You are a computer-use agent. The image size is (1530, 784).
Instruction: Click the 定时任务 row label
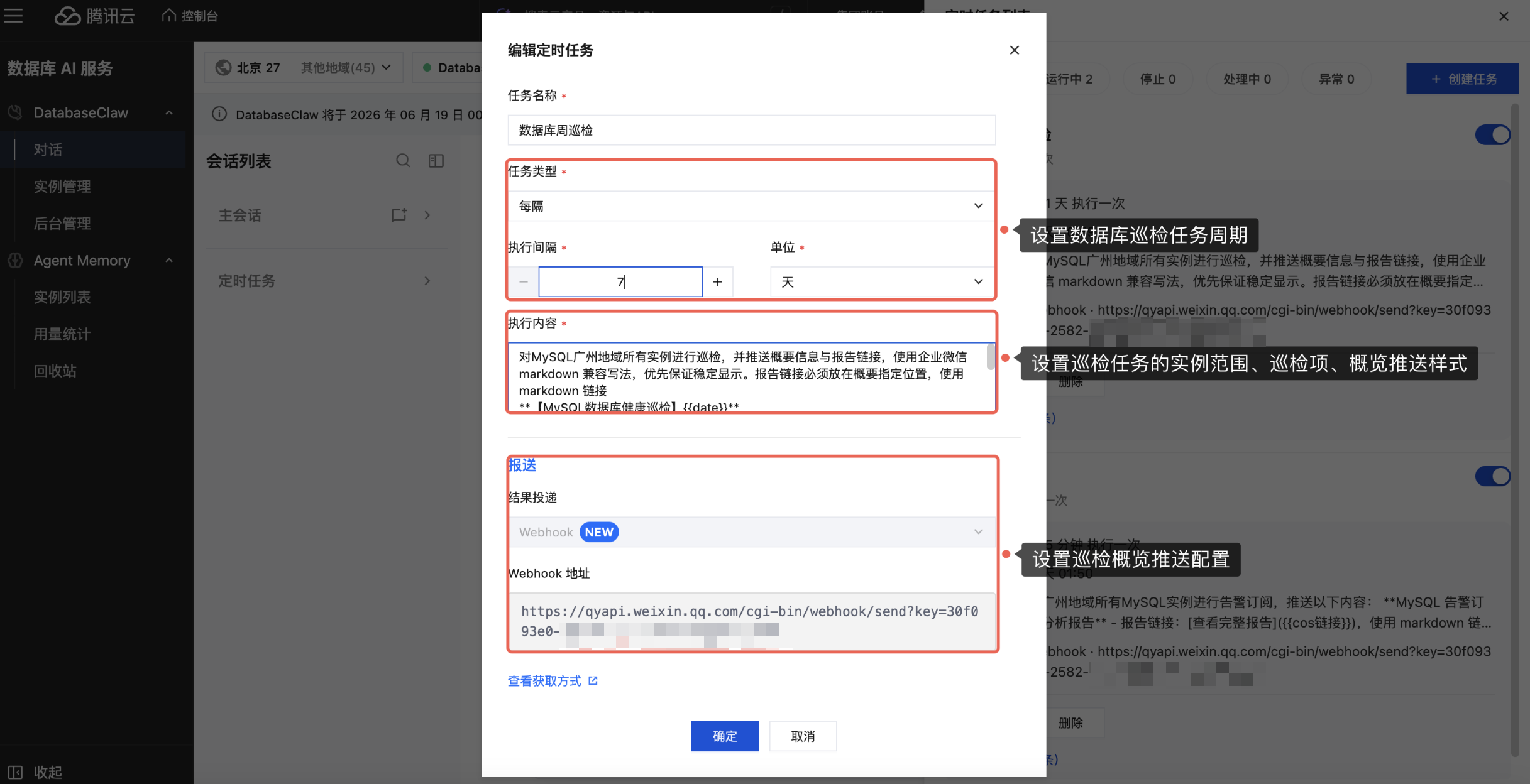(246, 281)
